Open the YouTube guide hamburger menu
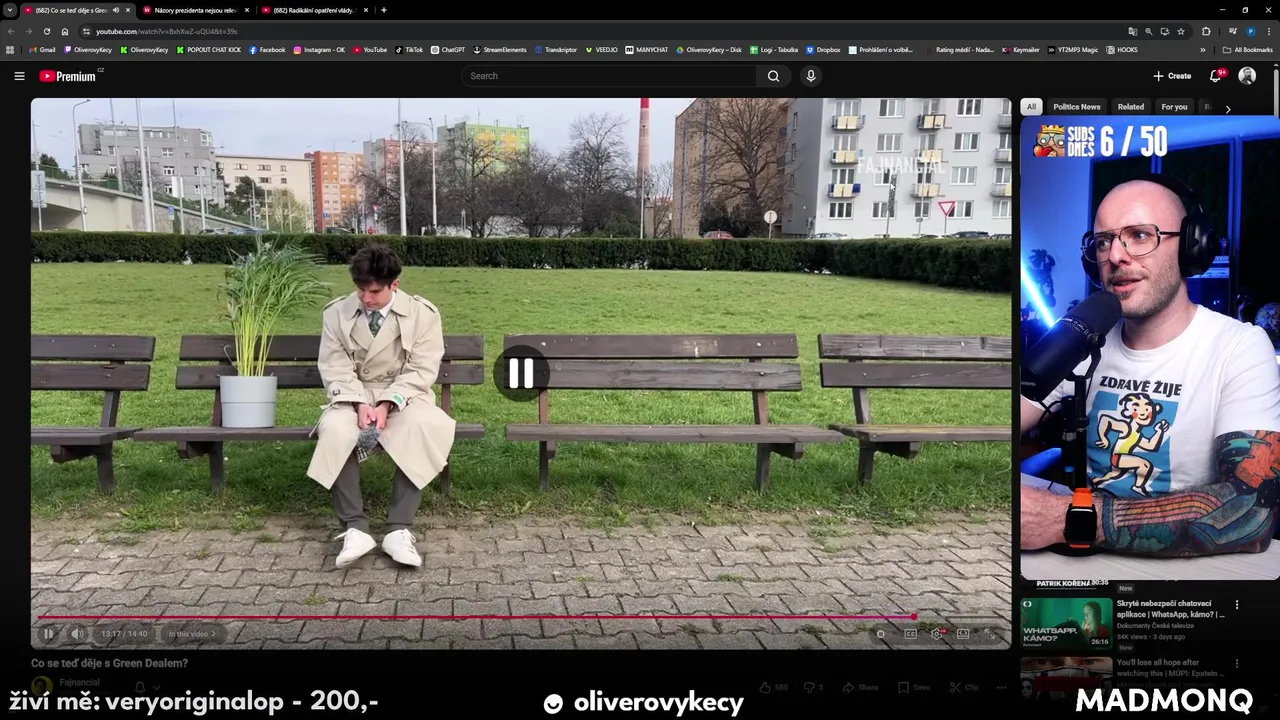This screenshot has height=720, width=1280. (19, 76)
